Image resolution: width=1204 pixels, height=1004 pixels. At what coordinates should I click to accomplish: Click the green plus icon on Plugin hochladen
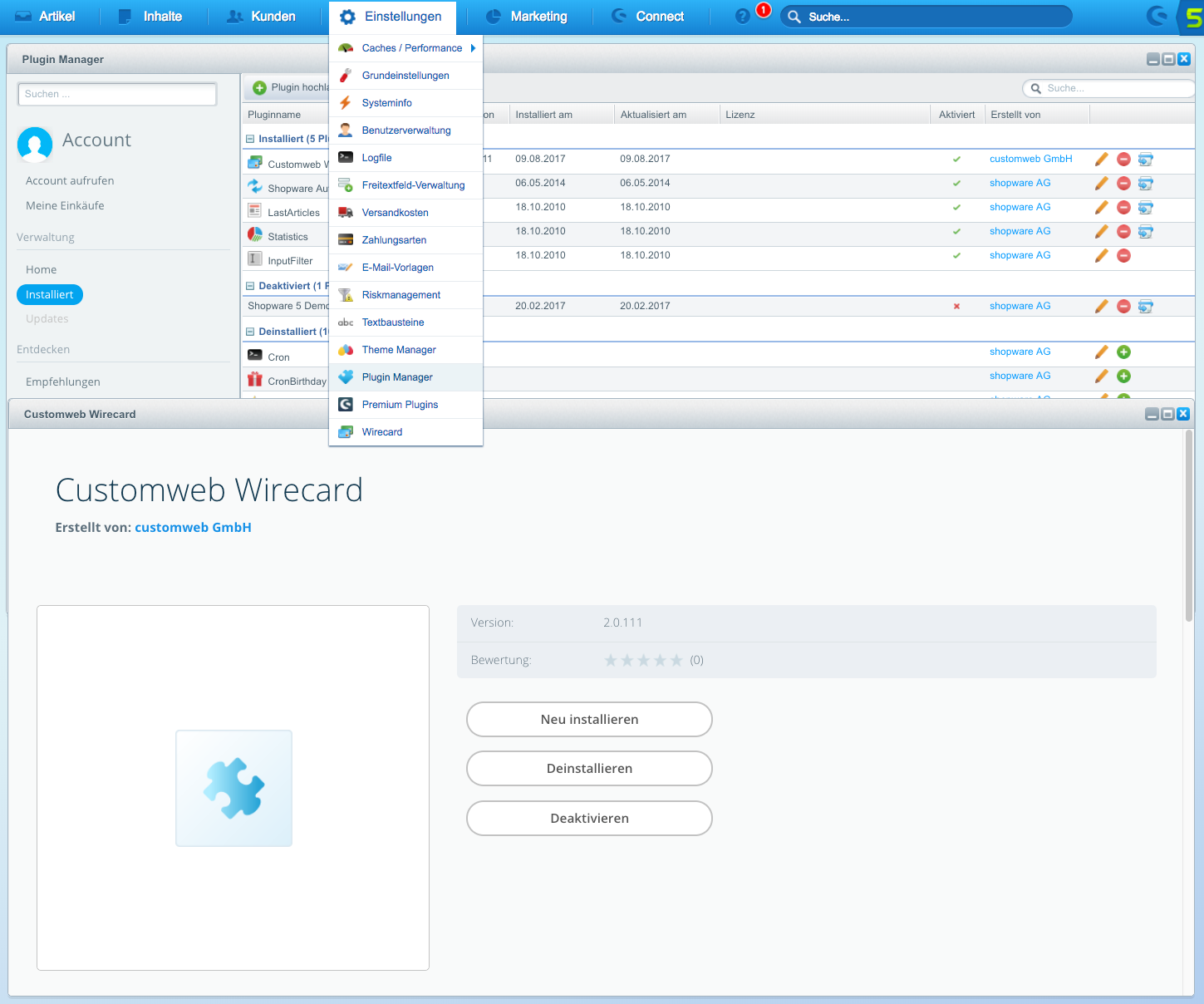tap(260, 88)
